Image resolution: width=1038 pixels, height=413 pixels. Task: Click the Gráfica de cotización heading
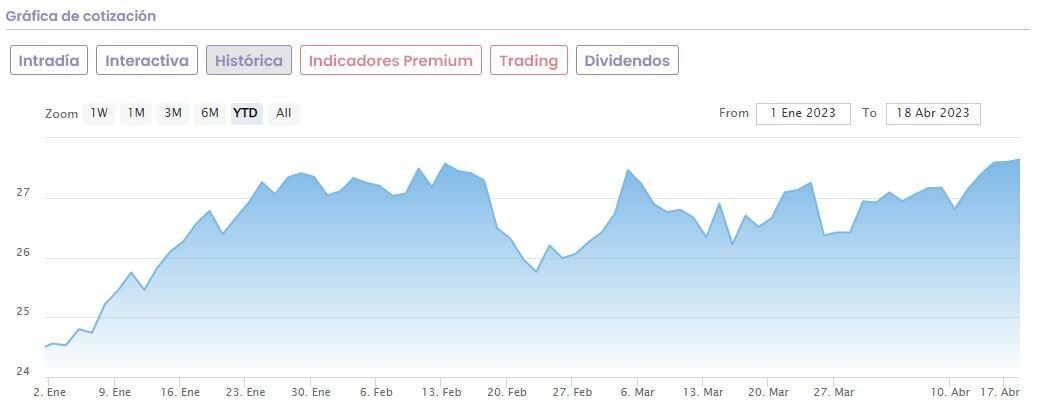point(81,17)
